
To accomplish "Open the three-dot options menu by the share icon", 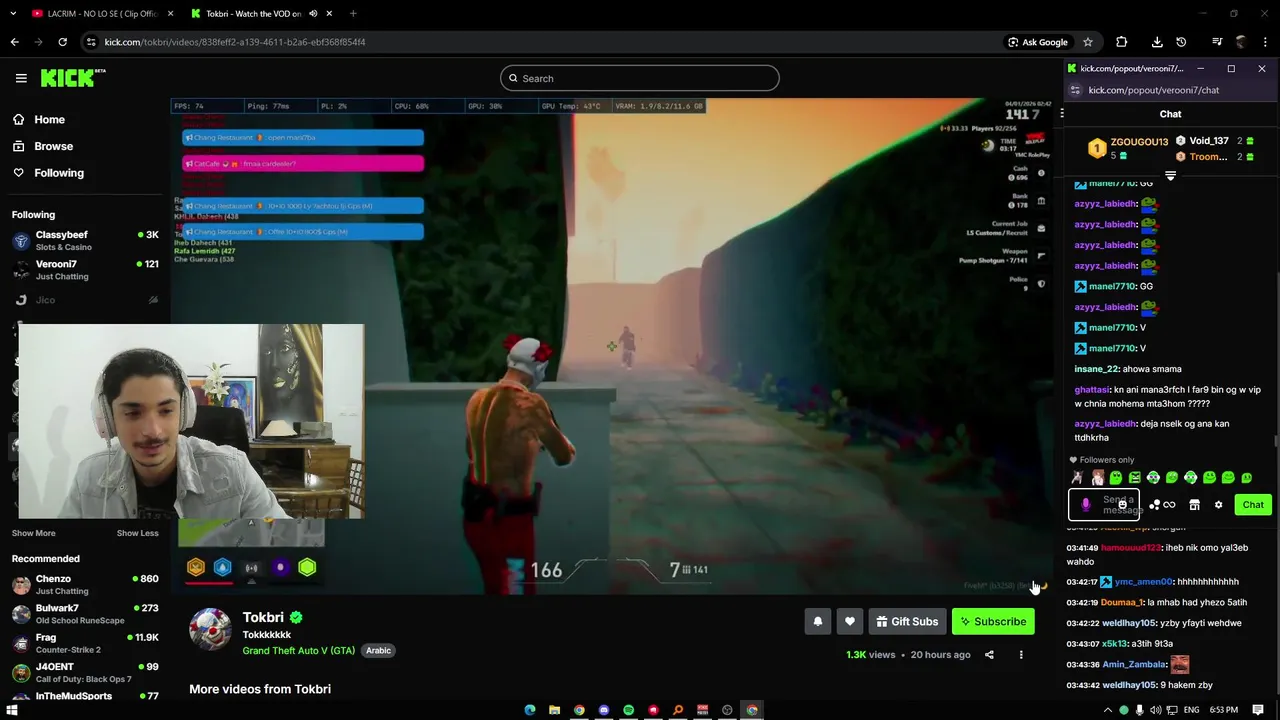I will (x=1021, y=655).
